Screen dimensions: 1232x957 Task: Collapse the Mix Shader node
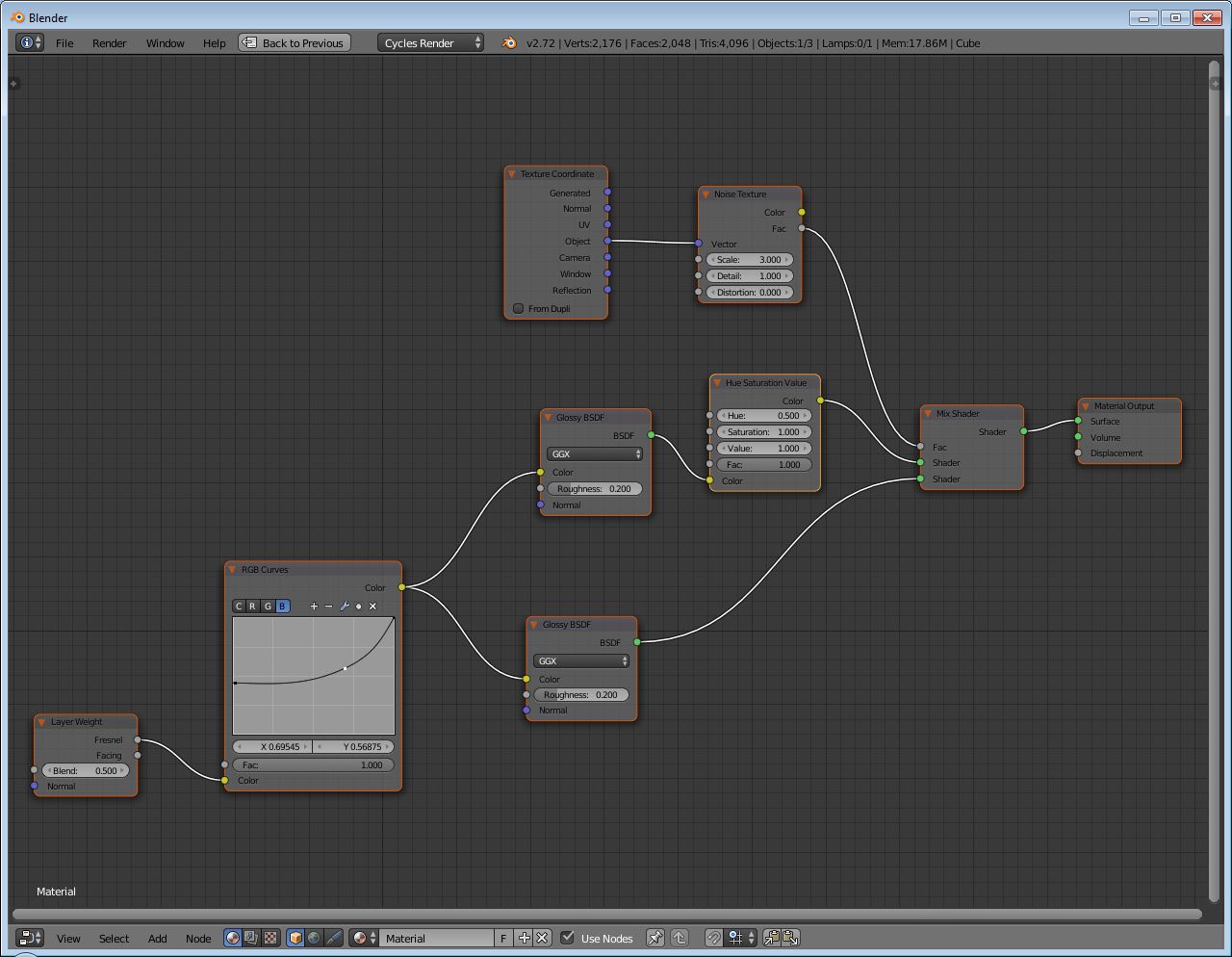click(928, 414)
